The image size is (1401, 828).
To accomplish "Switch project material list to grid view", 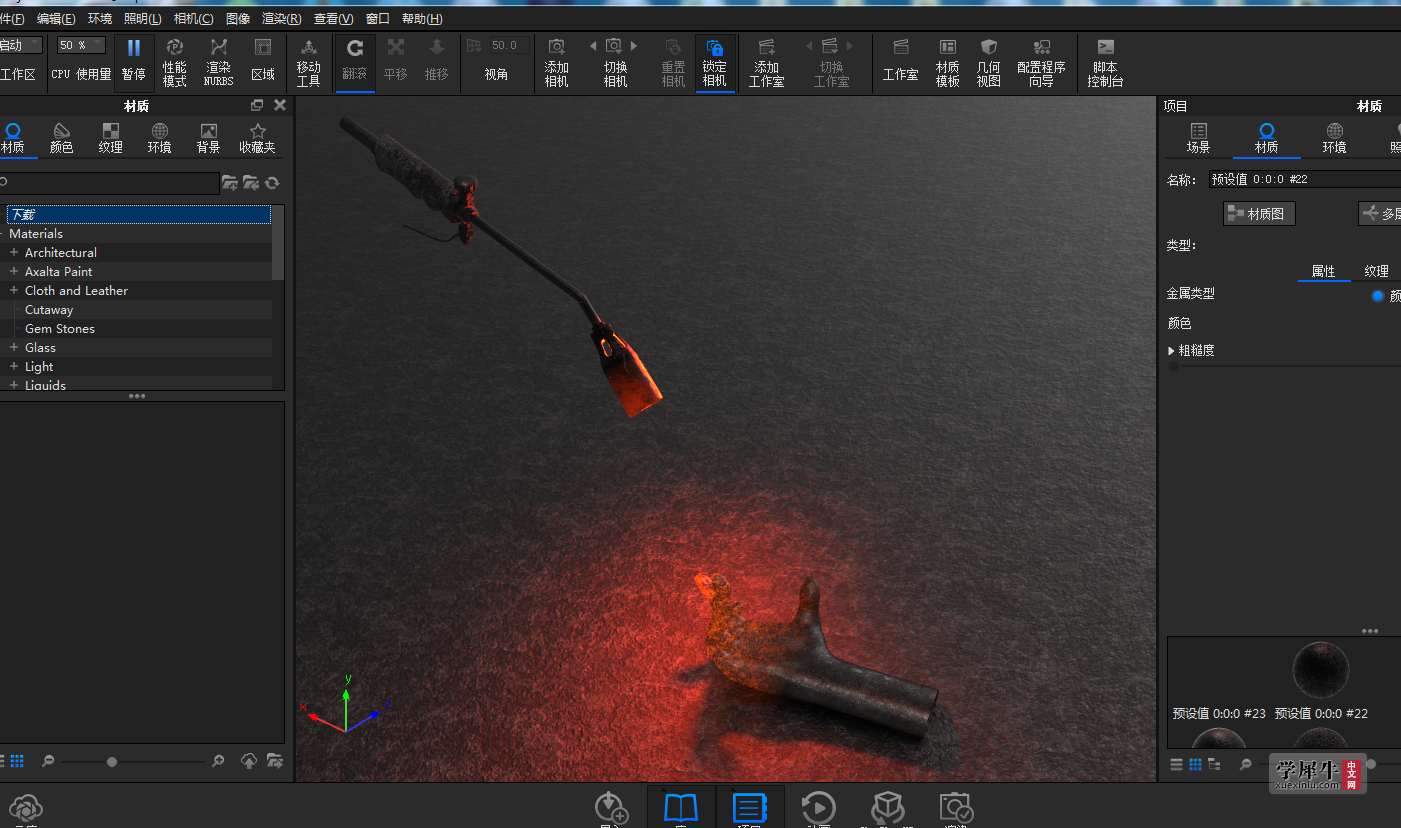I will (1195, 764).
